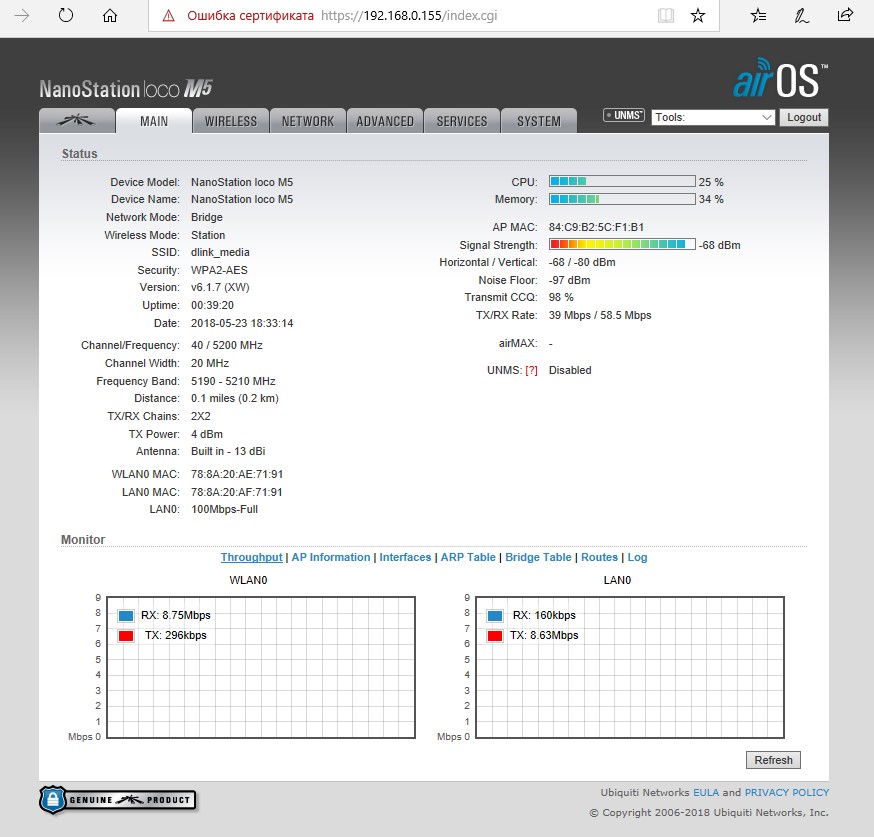
Task: Click the airOS logo
Action: tap(780, 78)
